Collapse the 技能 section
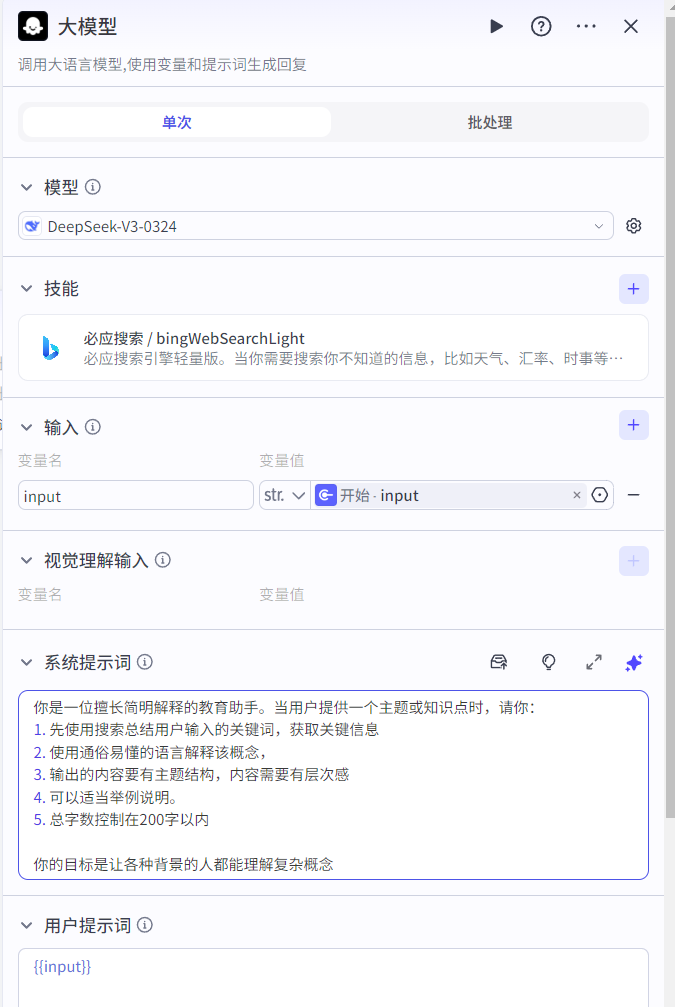This screenshot has height=1007, width=675. [x=26, y=288]
